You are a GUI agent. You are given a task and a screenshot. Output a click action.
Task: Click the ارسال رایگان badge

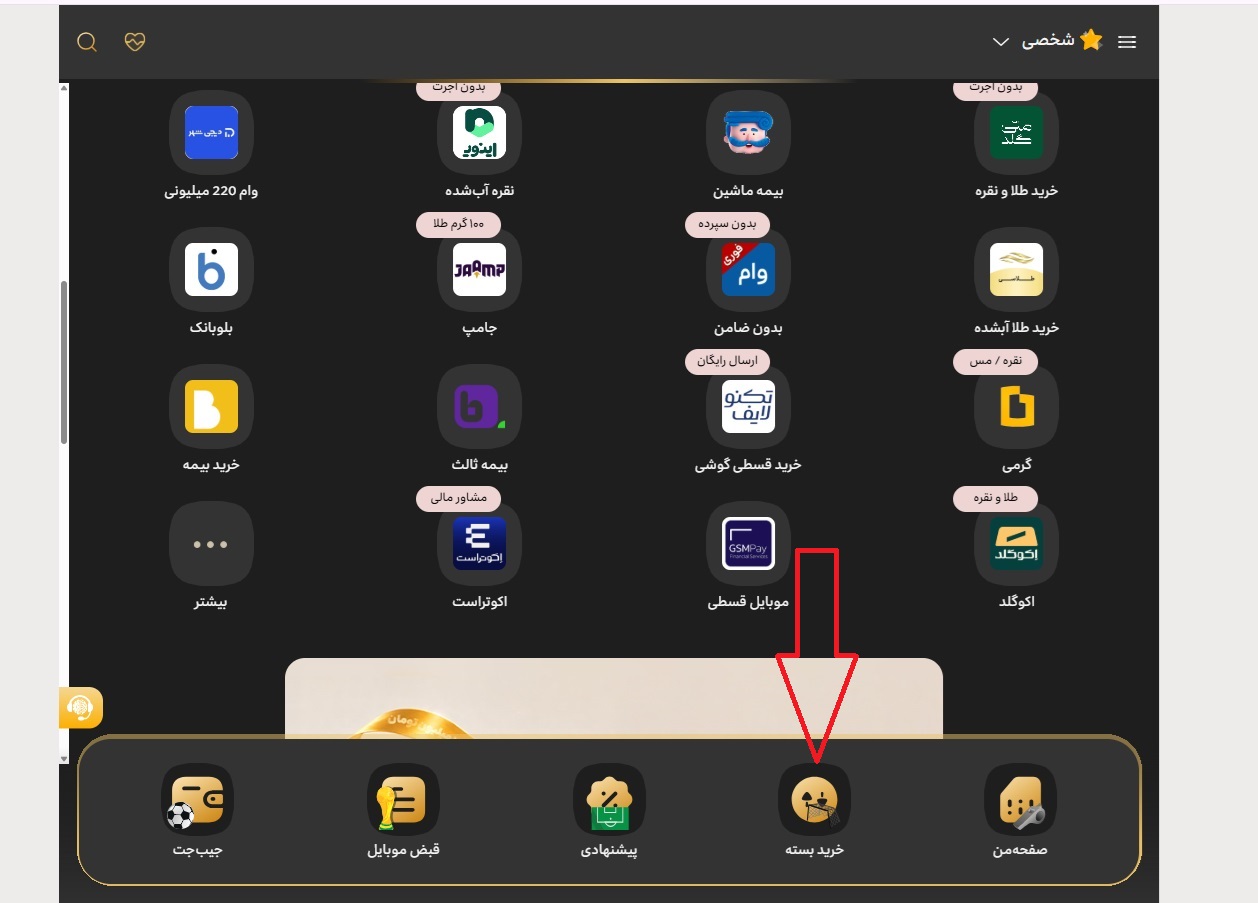point(727,361)
